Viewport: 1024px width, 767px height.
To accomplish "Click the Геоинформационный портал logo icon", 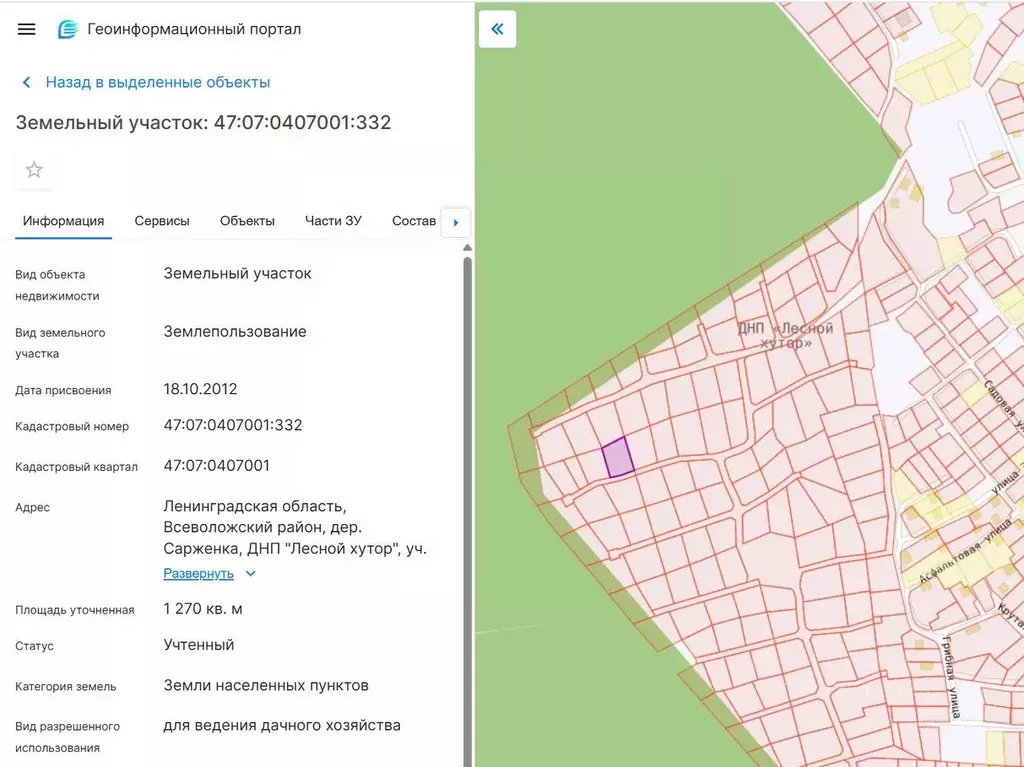I will 68,29.
